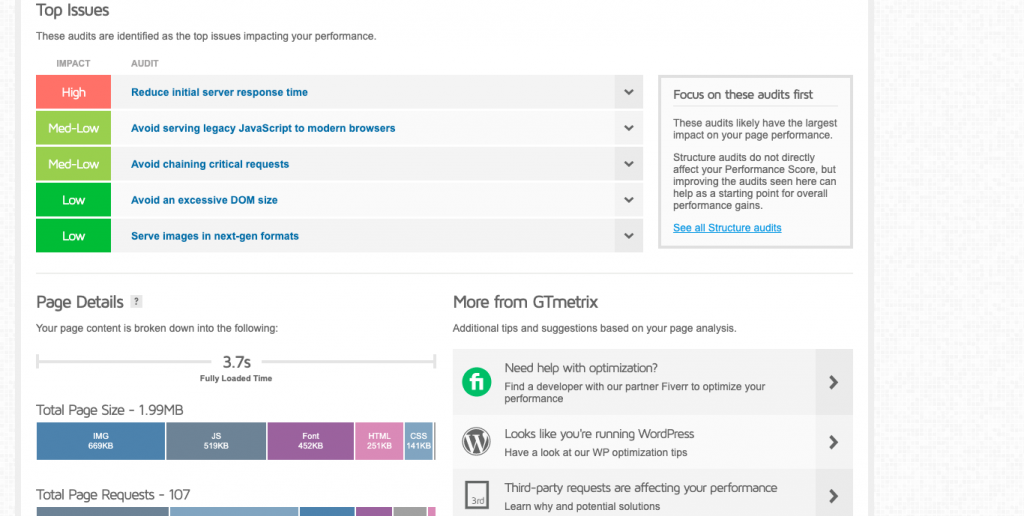Click the Fiverr logo icon
The image size is (1024, 516).
click(477, 382)
